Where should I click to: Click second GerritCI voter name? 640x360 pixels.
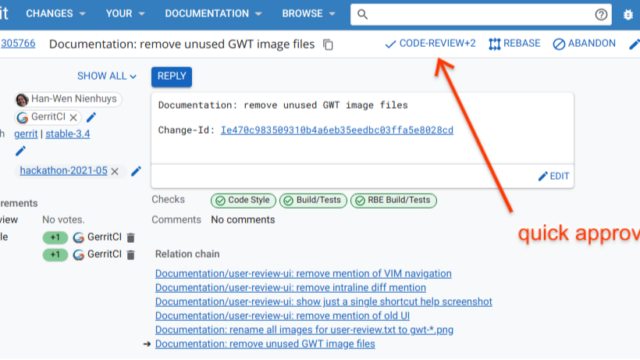pyautogui.click(x=104, y=255)
